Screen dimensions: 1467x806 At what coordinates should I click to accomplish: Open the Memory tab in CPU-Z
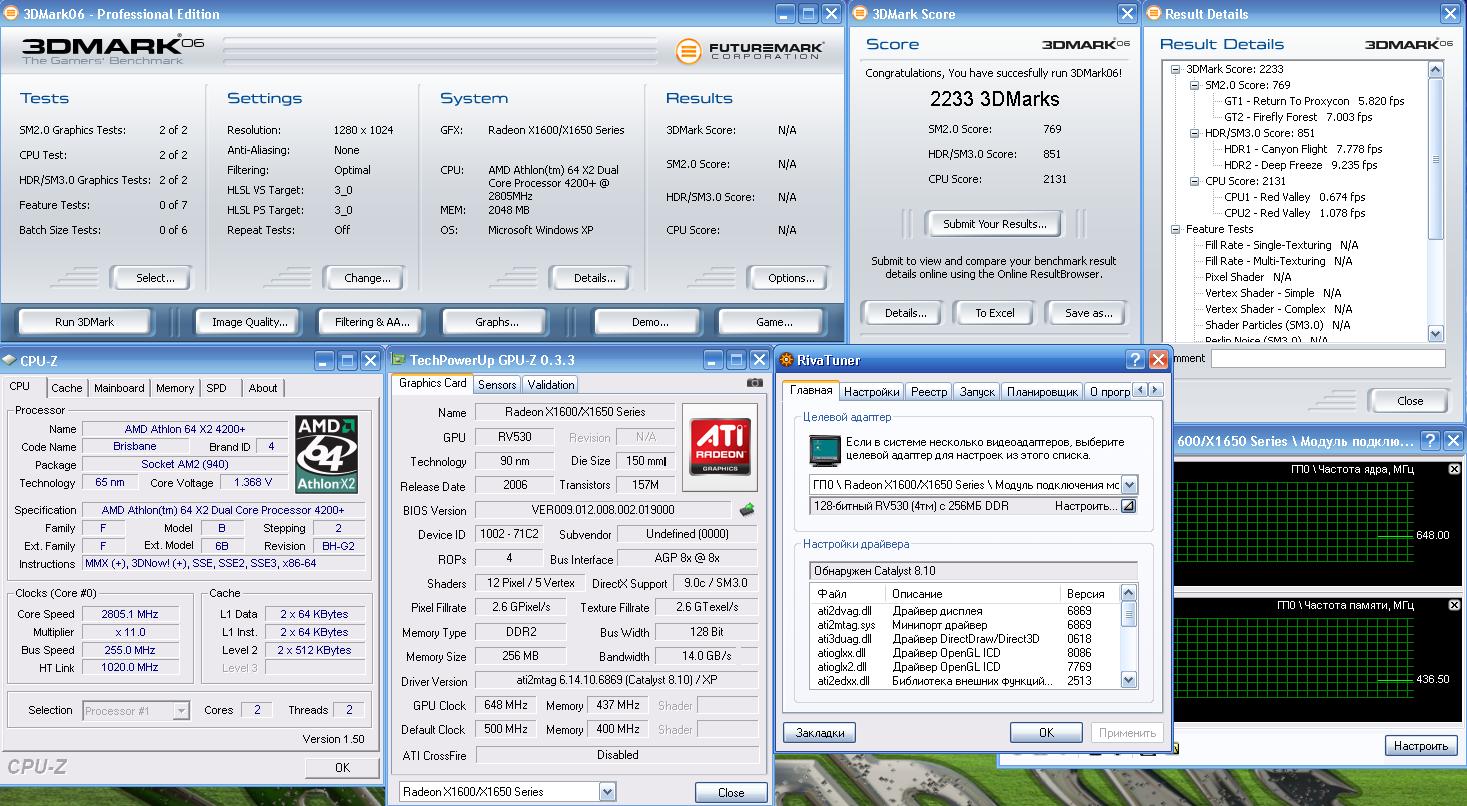[175, 388]
